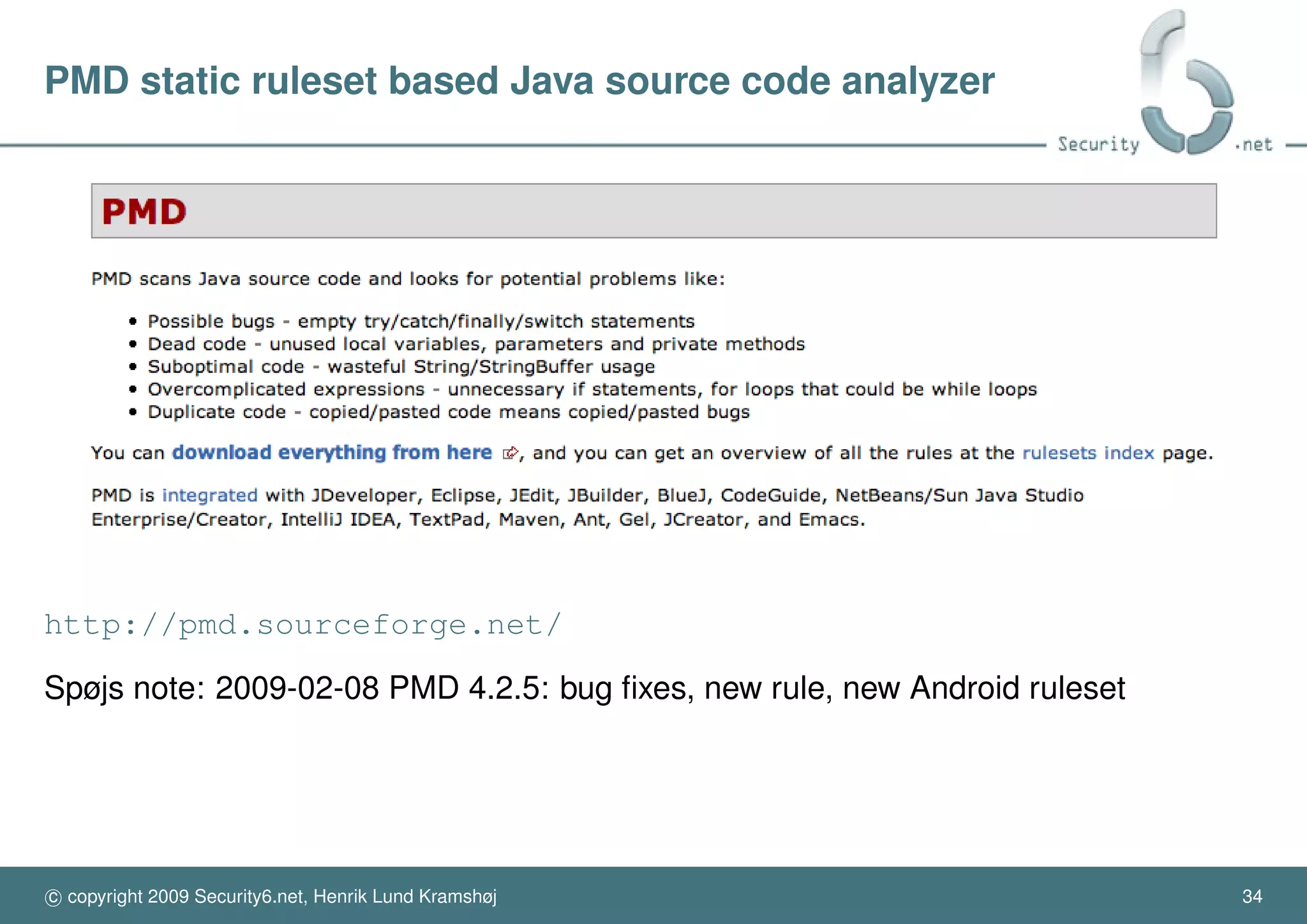Click the copyright symbol in footer
1307x924 pixels.
coord(53,898)
